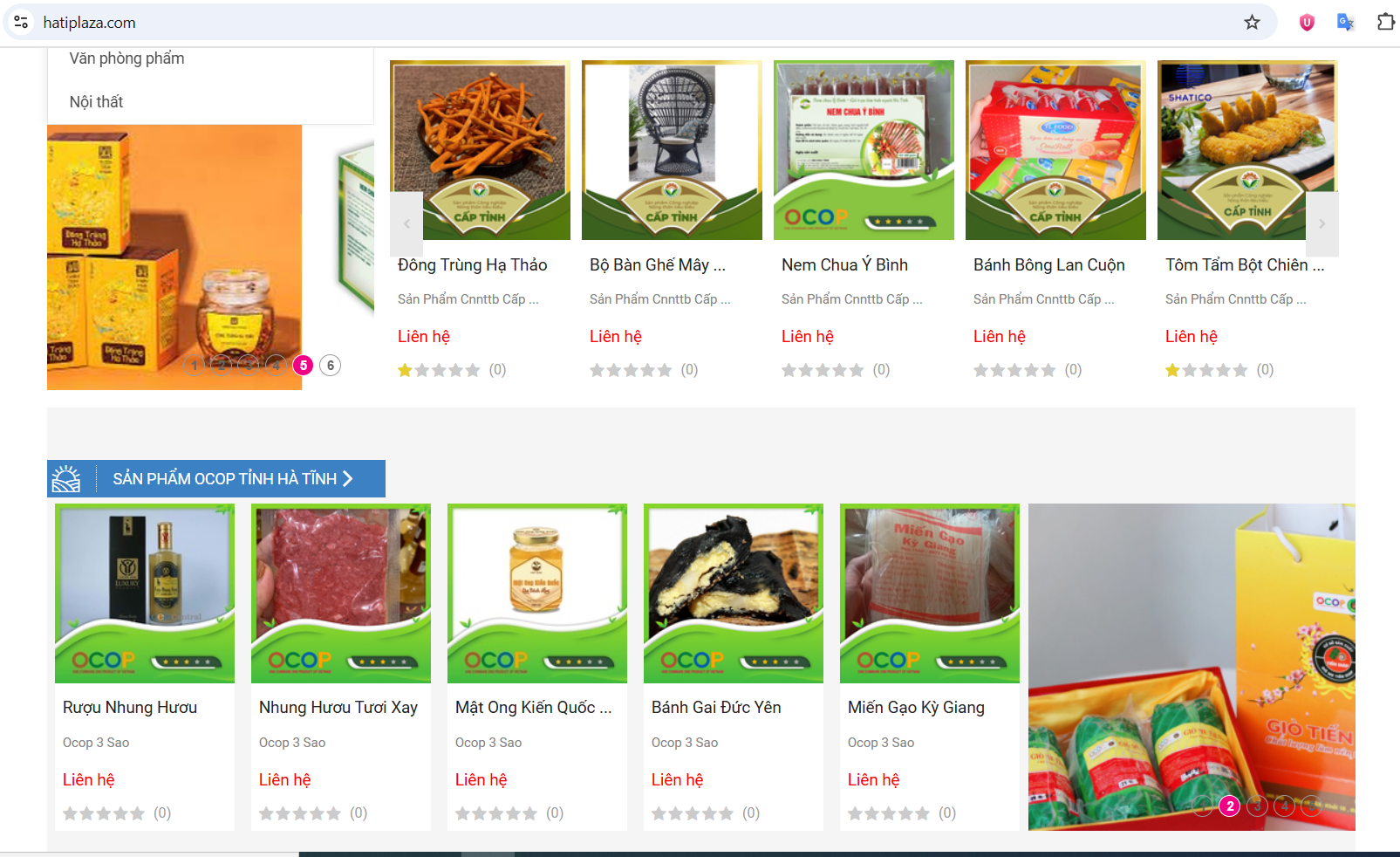Viewport: 1400px width, 857px height.
Task: Bookmark this page with the star icon
Action: pyautogui.click(x=1252, y=23)
